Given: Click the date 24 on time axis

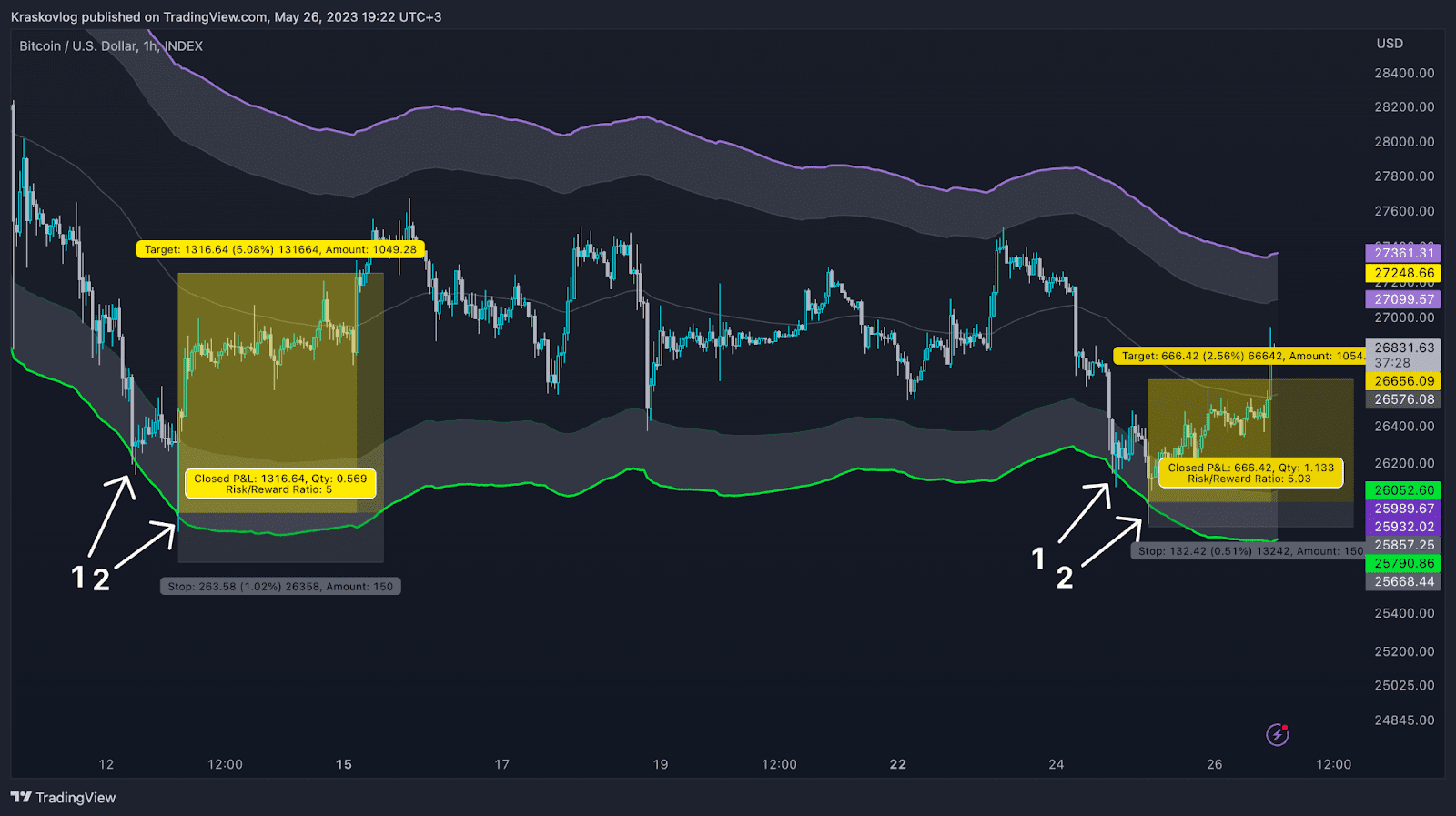Looking at the screenshot, I should pos(1057,764).
